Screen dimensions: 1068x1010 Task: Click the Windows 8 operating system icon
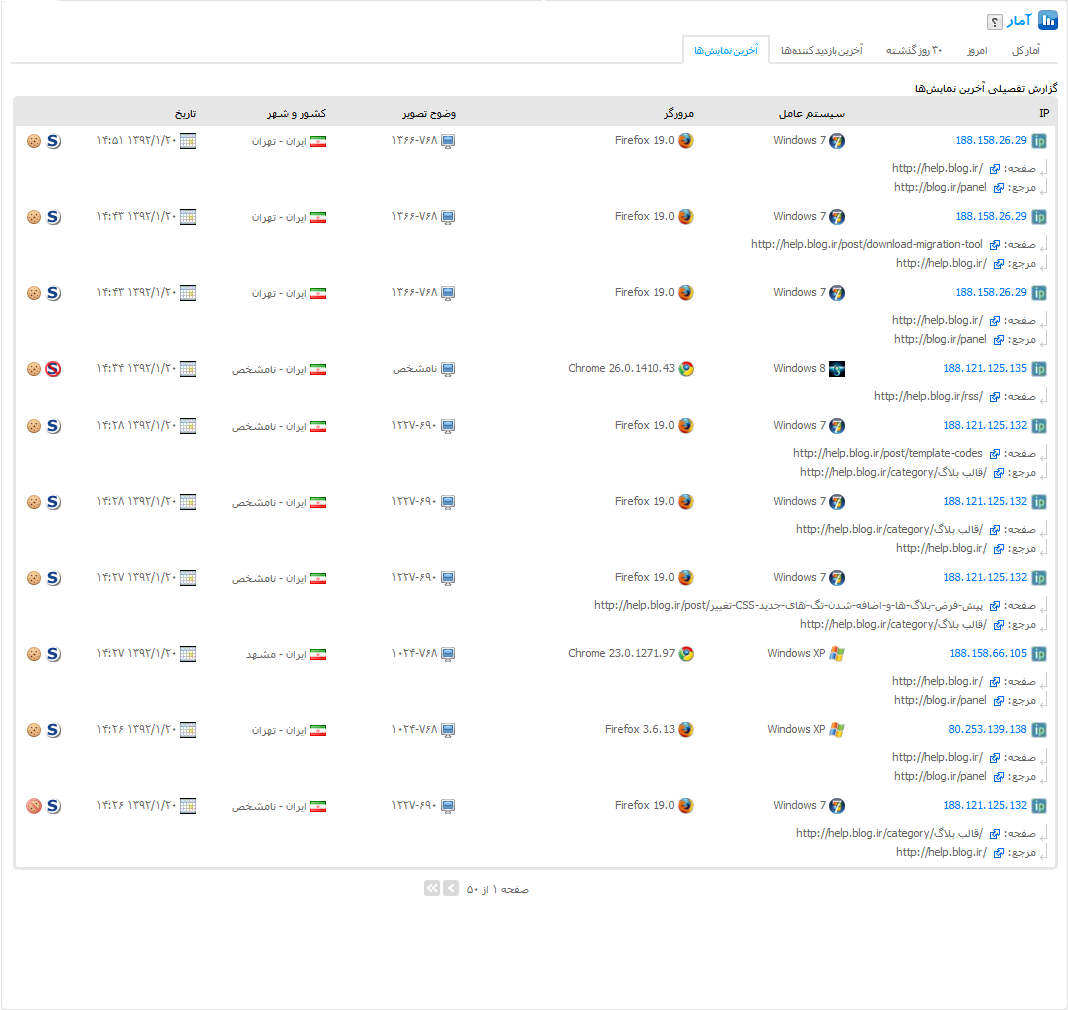click(837, 369)
